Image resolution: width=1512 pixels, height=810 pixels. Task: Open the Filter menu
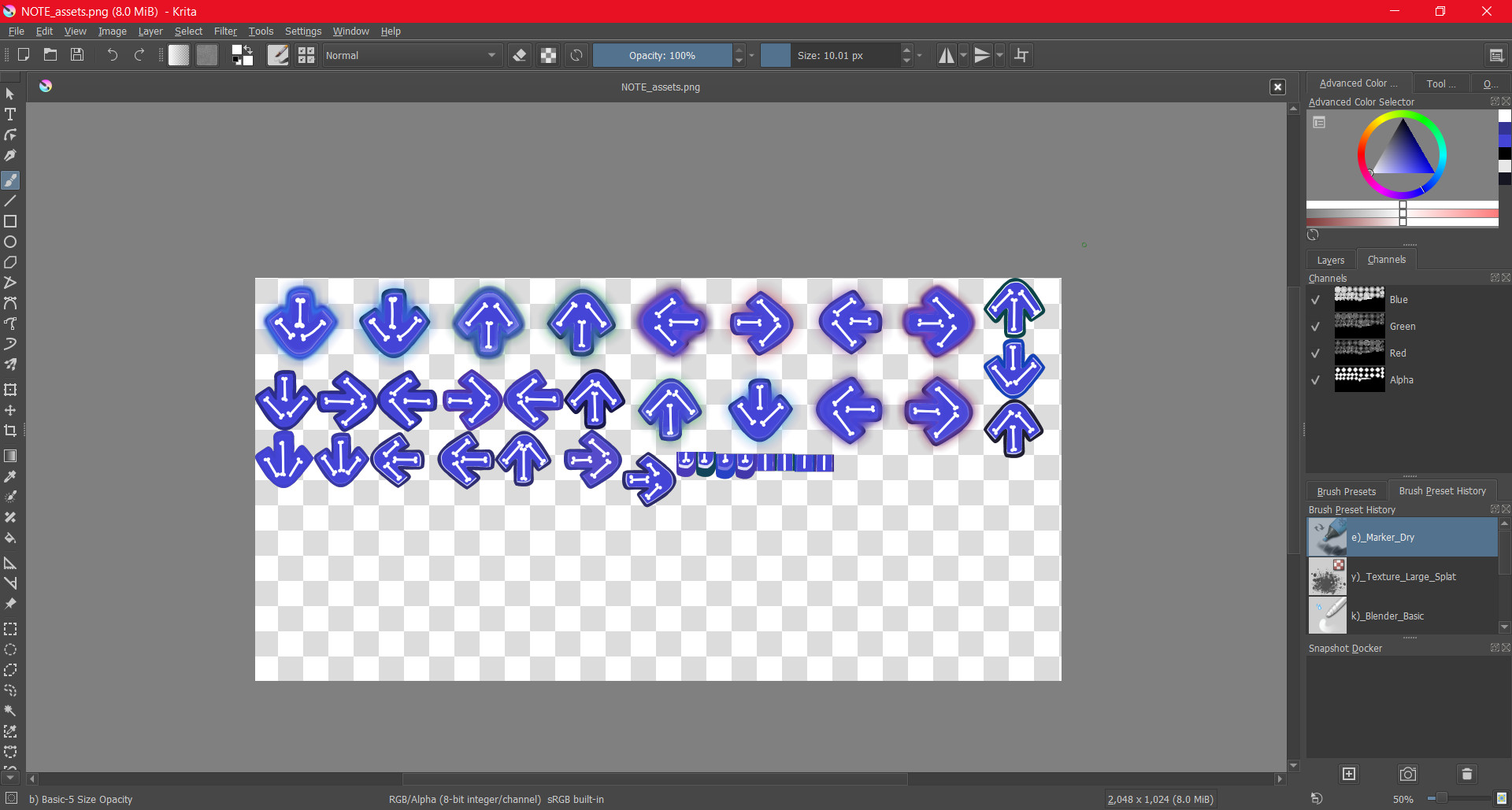tap(226, 31)
